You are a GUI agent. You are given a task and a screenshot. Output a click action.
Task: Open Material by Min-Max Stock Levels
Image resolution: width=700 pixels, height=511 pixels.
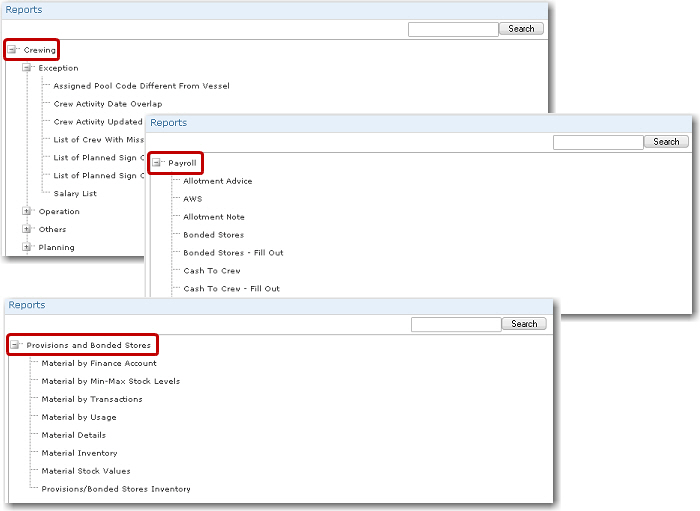point(110,381)
